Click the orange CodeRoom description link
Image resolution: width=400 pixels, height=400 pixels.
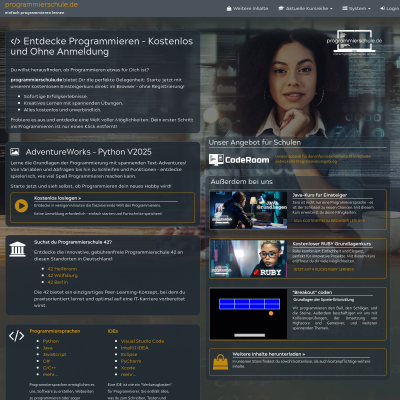tap(323, 159)
